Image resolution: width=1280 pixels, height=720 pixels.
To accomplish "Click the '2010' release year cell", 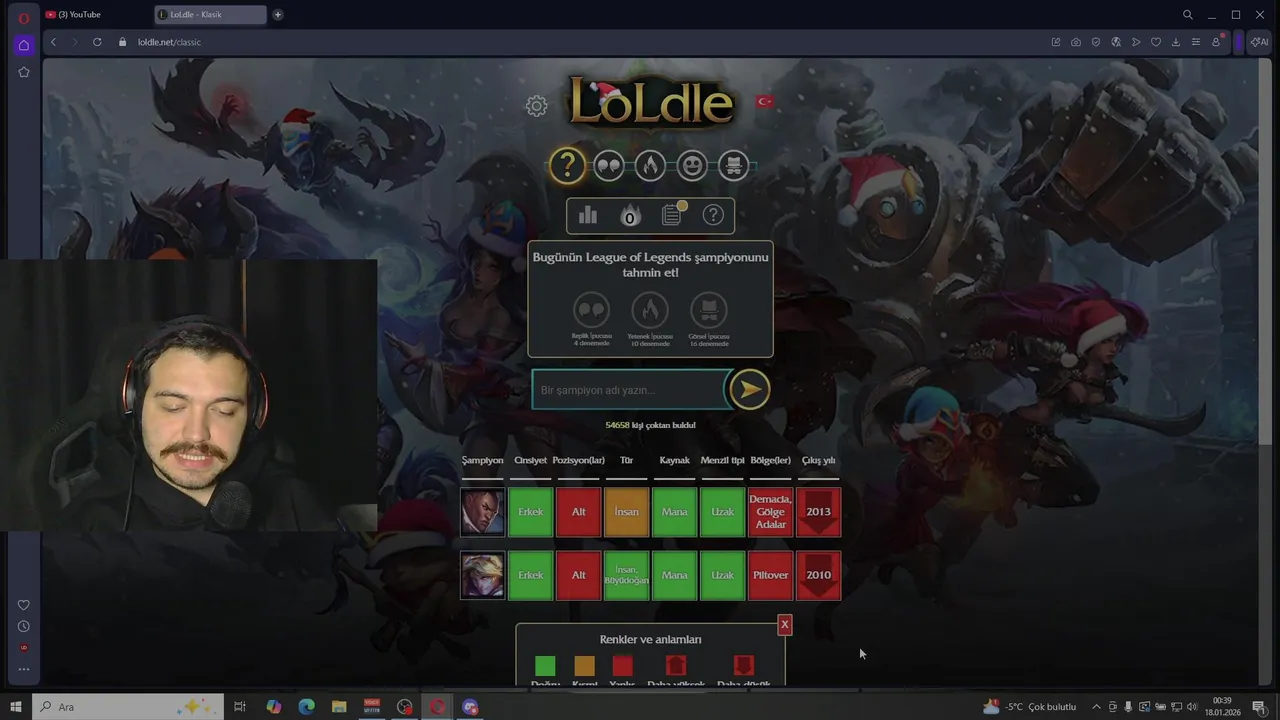I will click(818, 575).
